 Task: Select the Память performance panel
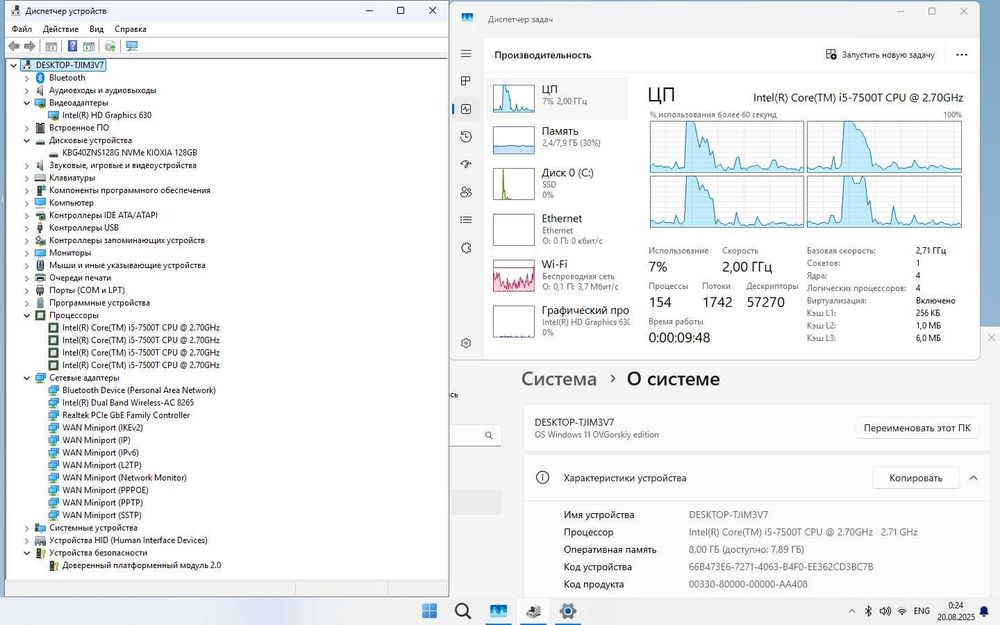pos(557,140)
